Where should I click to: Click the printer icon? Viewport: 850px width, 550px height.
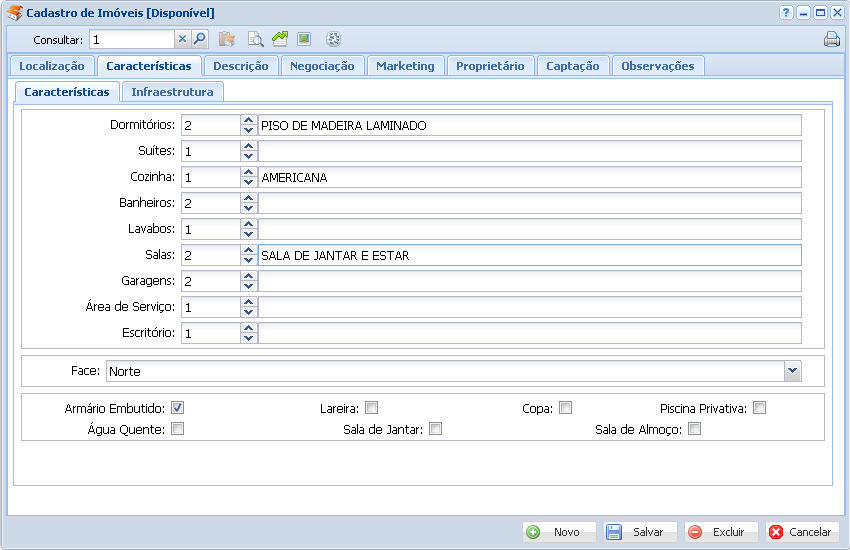point(831,40)
